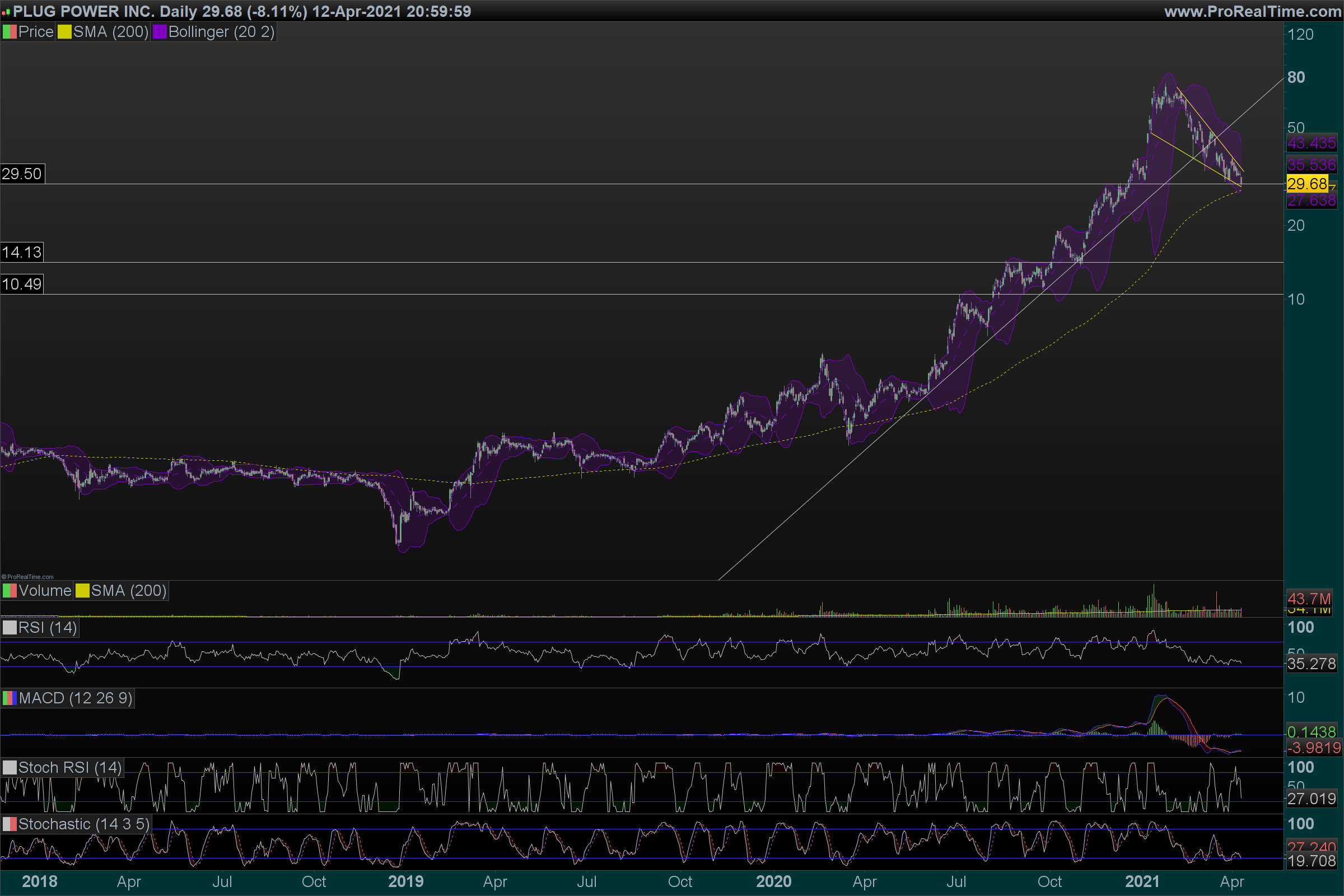Viewport: 1344px width, 896px height.
Task: Click the Stochastic (14 3 5) legend icon
Action: [10, 824]
